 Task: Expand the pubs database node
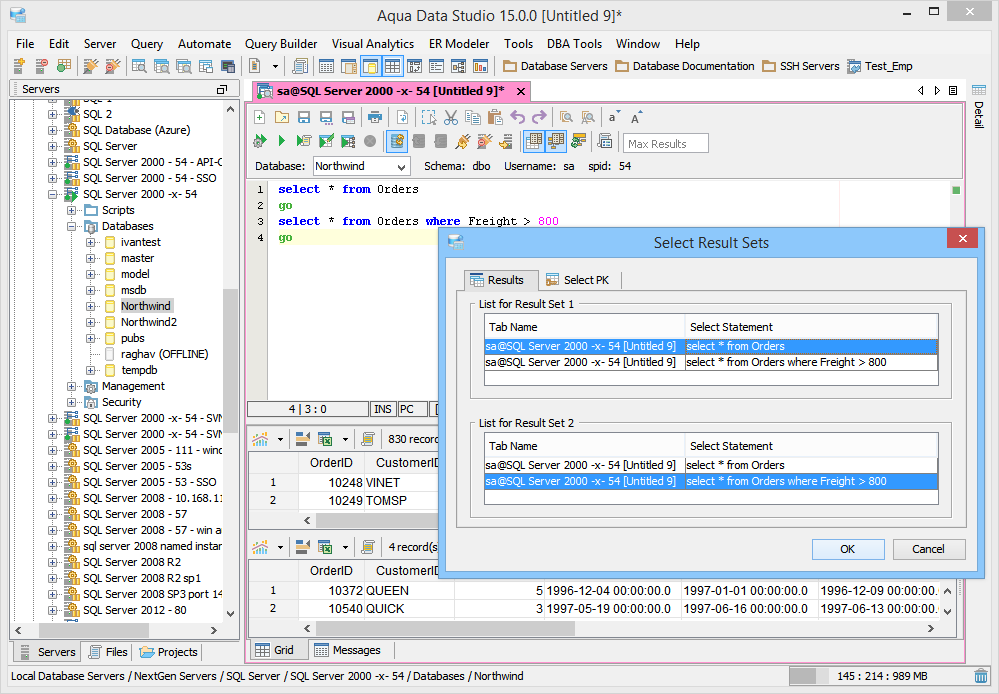(91, 338)
